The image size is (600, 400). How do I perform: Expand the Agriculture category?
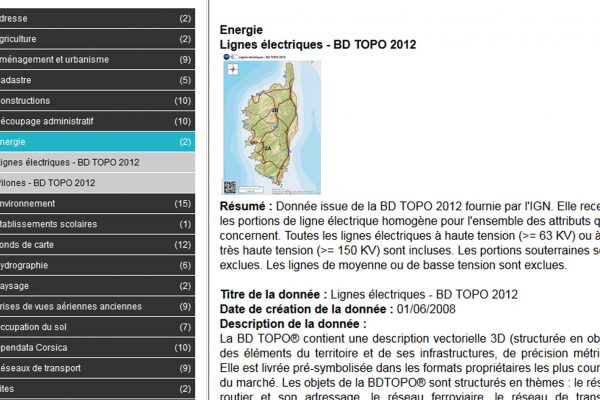tap(97, 39)
